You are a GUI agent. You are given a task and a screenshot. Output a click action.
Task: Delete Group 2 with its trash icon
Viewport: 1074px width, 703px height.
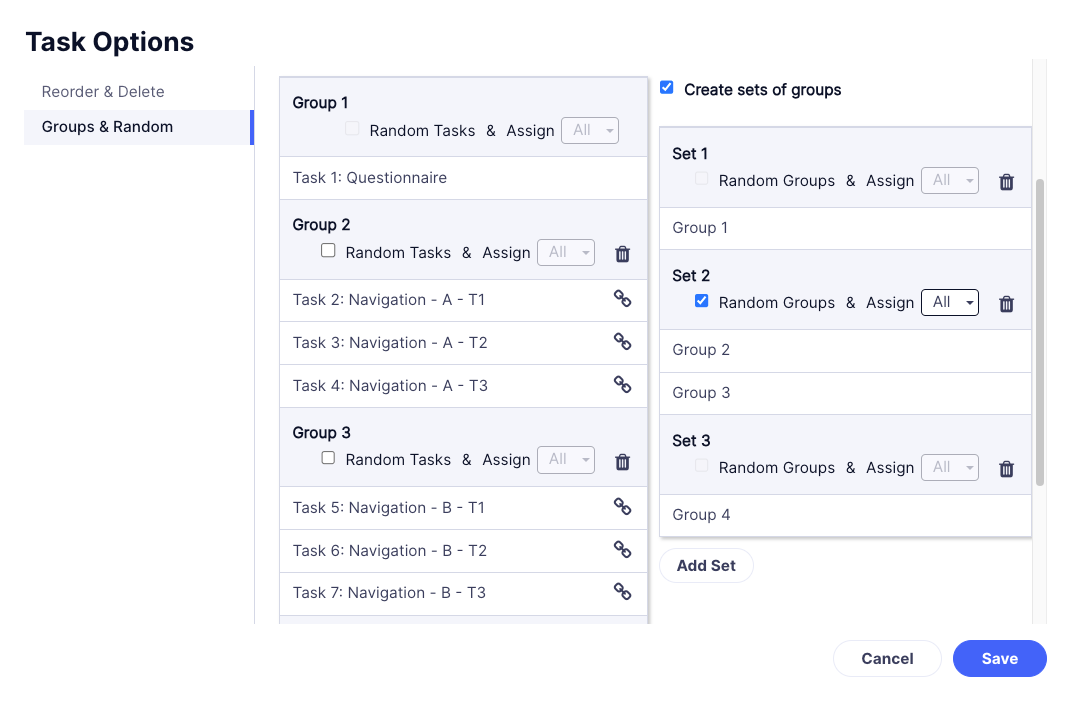click(x=622, y=254)
